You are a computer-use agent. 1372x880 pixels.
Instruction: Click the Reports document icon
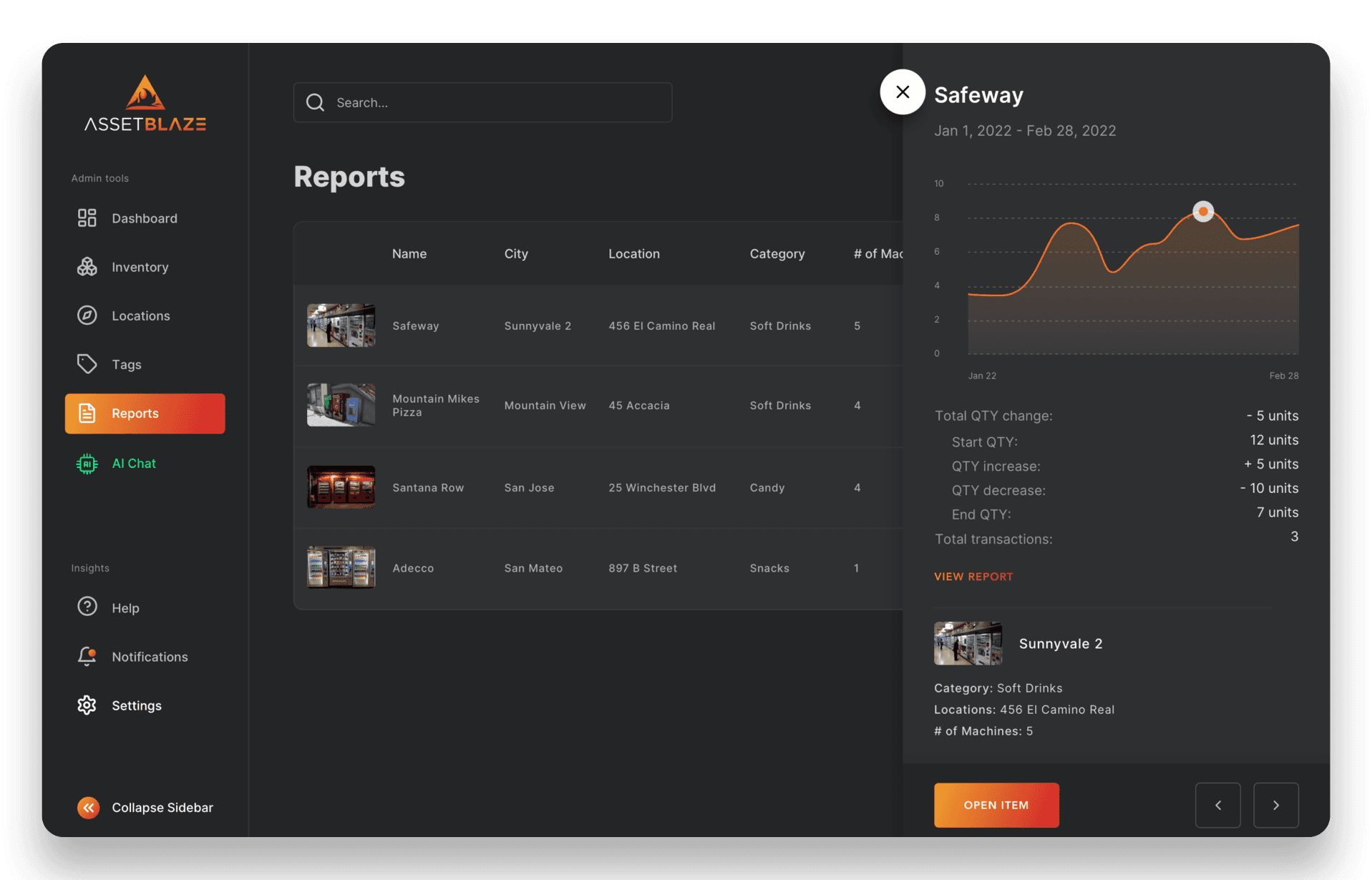click(87, 413)
